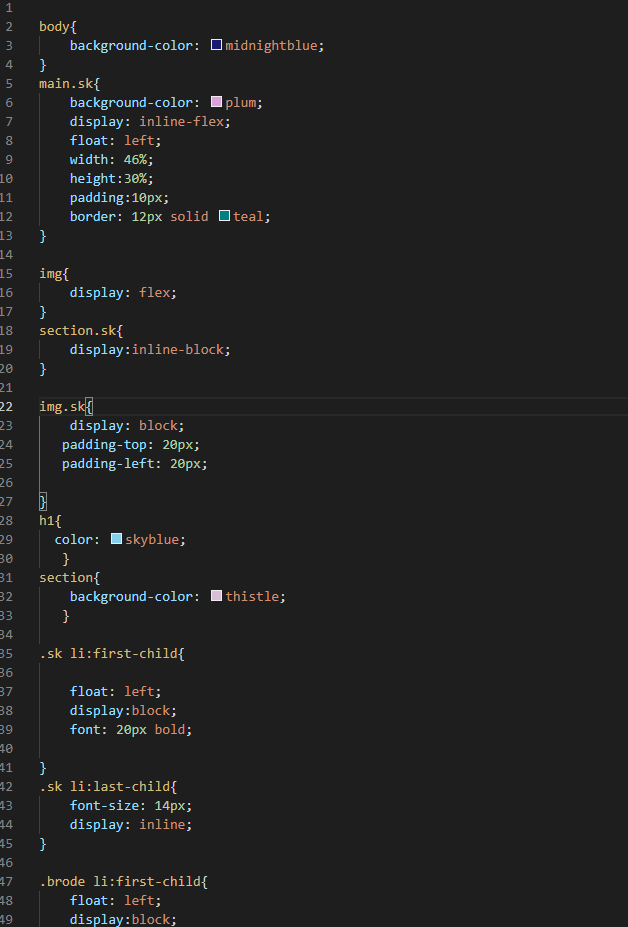Click the 'height:30%;' declaration

click(112, 178)
